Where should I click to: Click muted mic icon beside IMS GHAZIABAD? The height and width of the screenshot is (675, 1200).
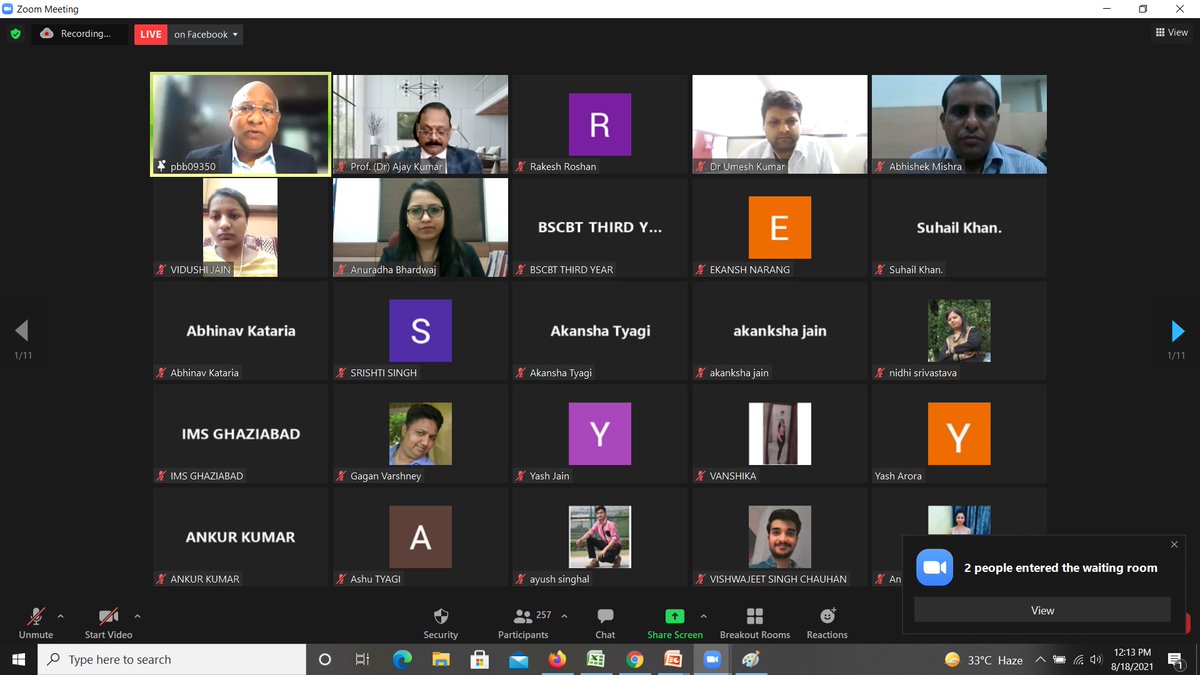click(x=161, y=476)
